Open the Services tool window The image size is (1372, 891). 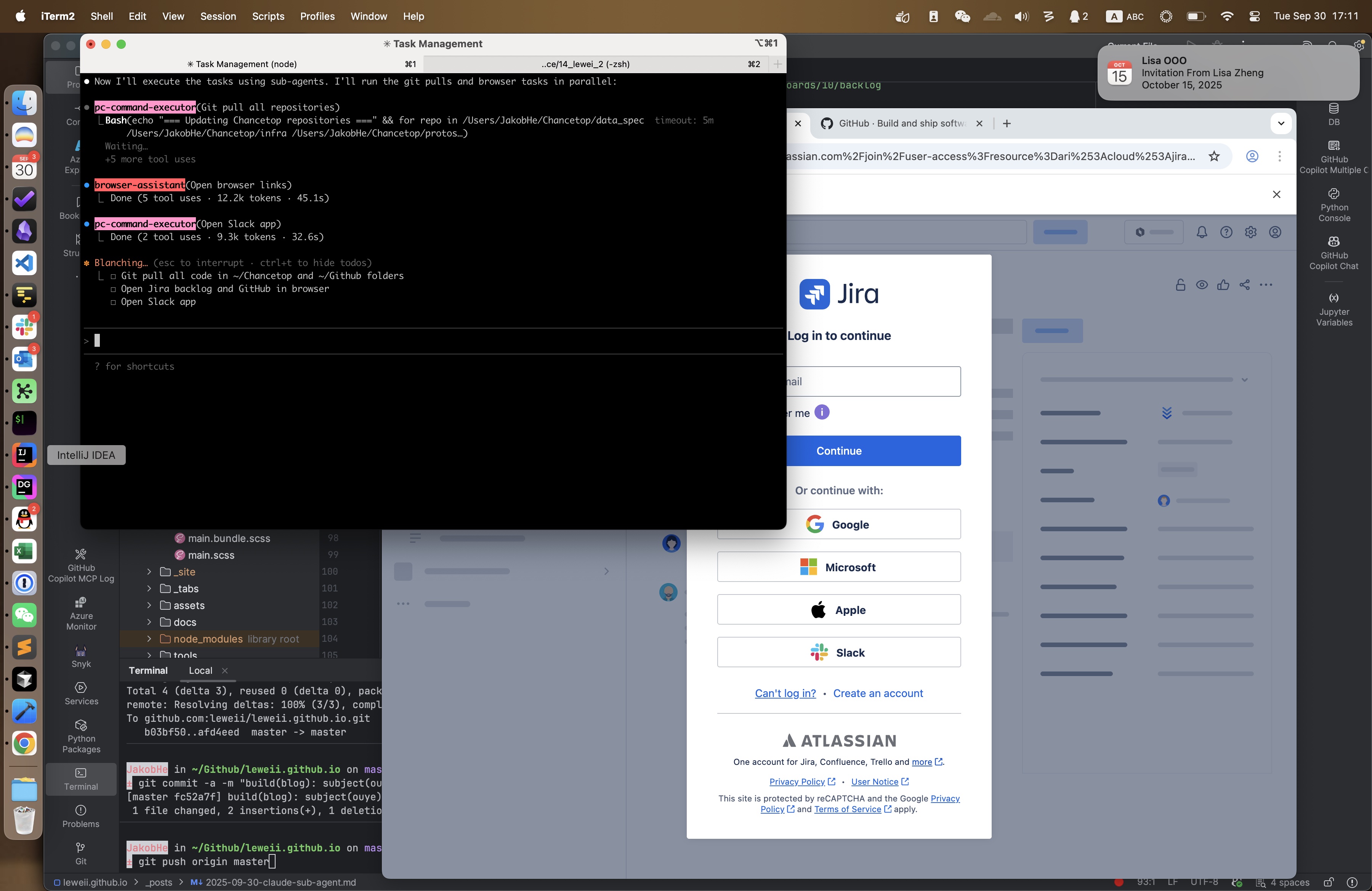pyautogui.click(x=81, y=693)
